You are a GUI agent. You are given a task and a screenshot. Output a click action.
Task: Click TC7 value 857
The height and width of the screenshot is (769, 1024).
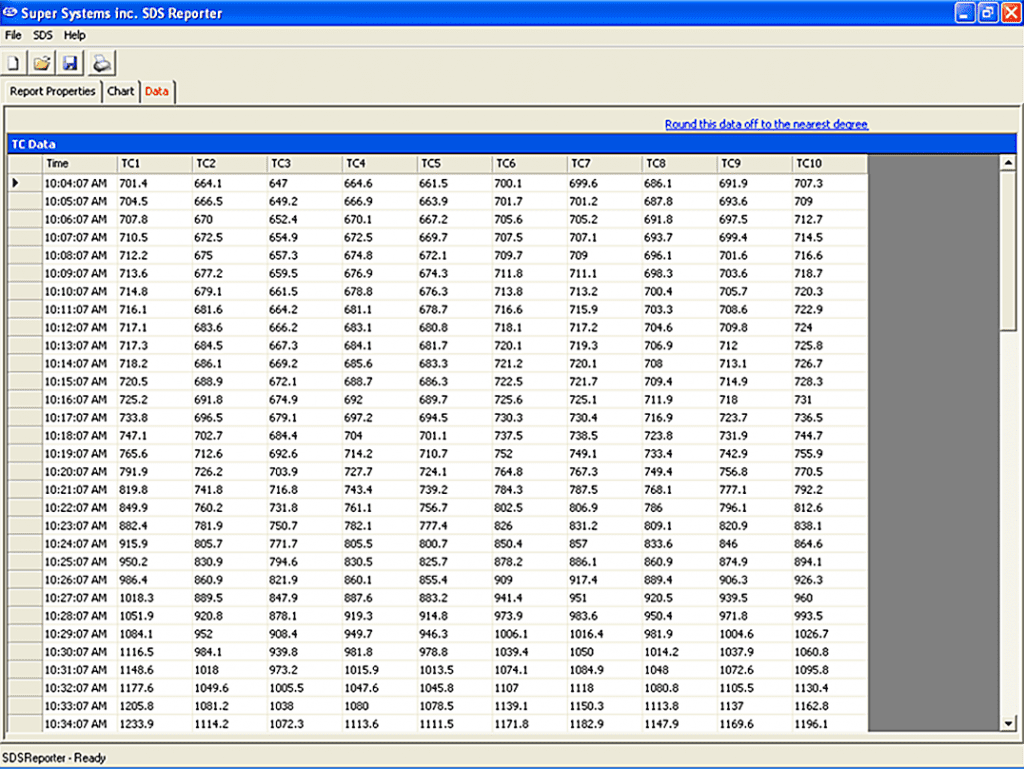tap(579, 544)
